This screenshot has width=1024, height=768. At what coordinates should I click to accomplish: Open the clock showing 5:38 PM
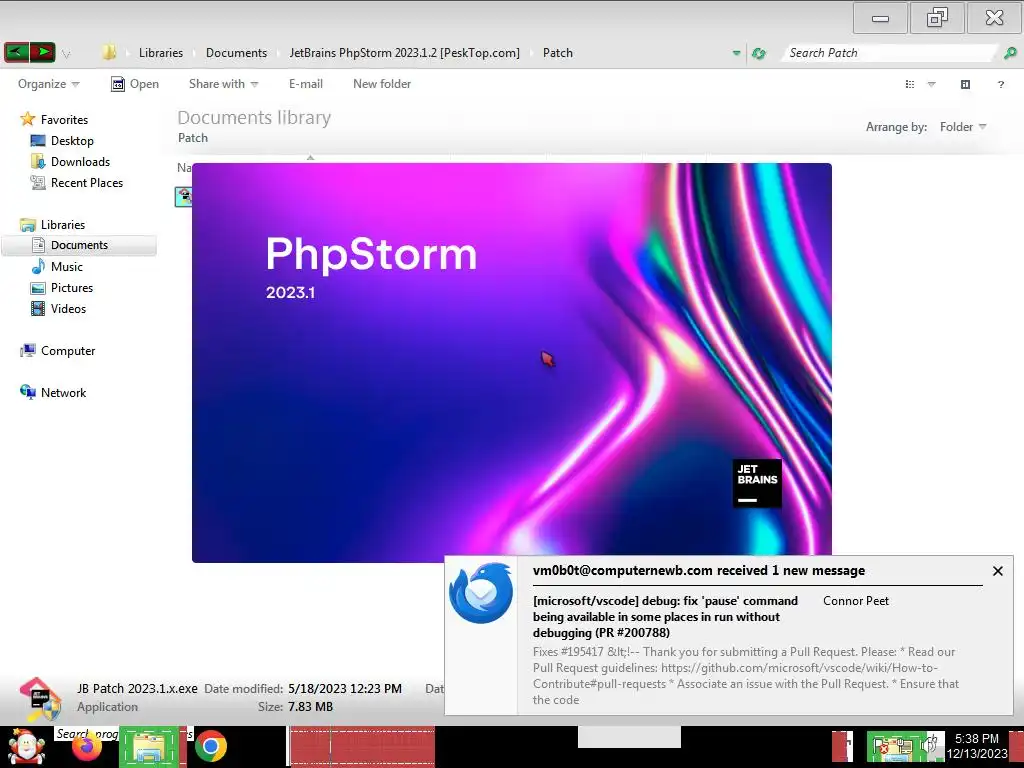coord(977,746)
